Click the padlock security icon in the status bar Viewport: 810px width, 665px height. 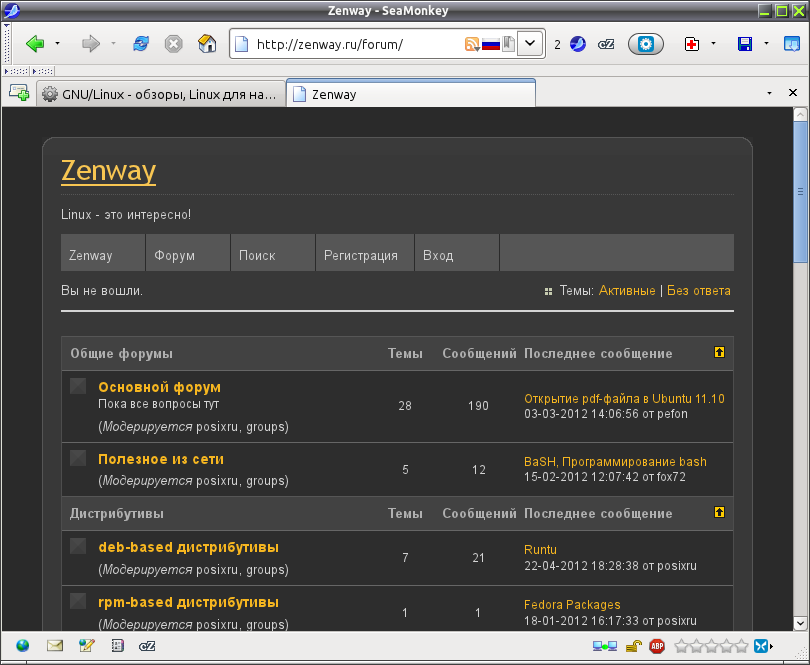(634, 646)
